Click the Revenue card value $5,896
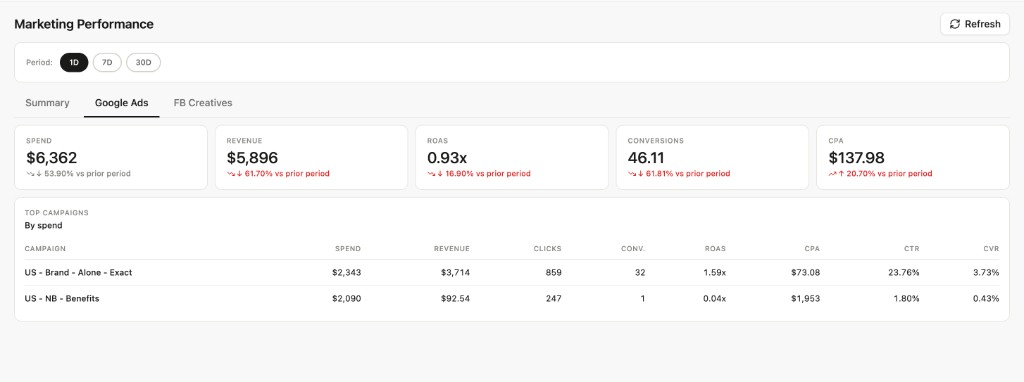This screenshot has width=1024, height=382. coord(252,157)
